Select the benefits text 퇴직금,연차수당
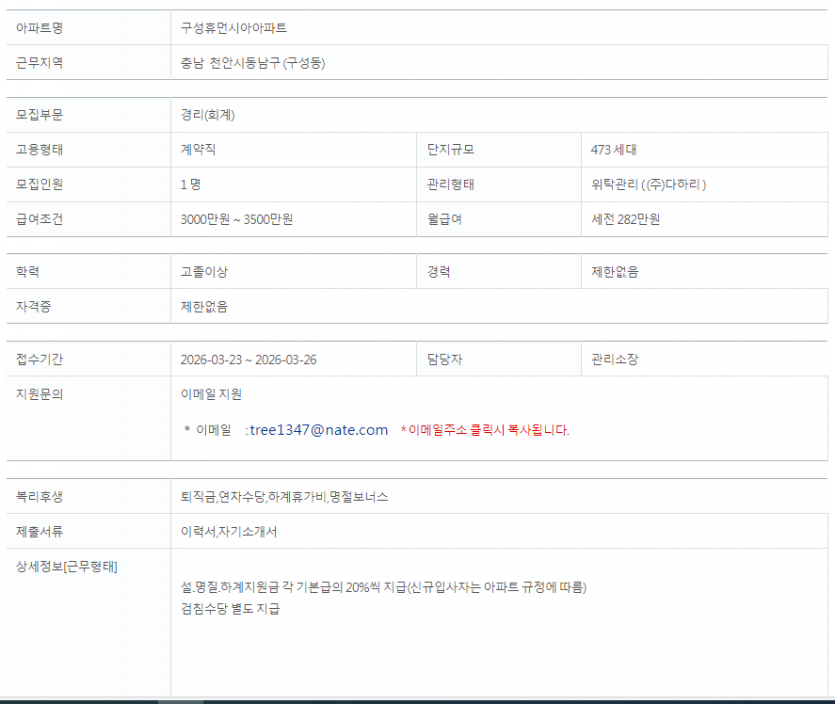835x704 pixels. (x=223, y=497)
